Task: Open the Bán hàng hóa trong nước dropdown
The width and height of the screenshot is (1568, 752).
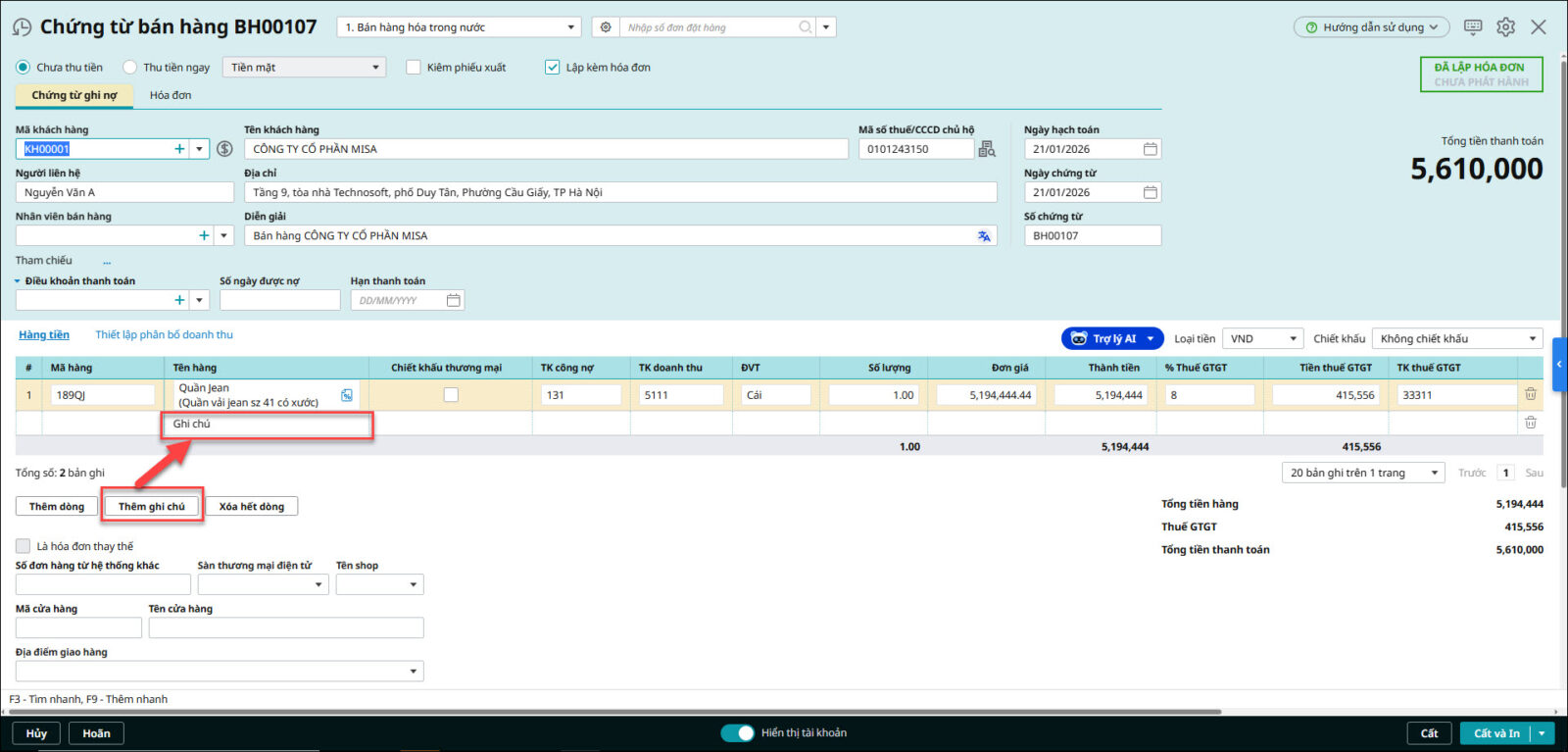Action: point(459,27)
